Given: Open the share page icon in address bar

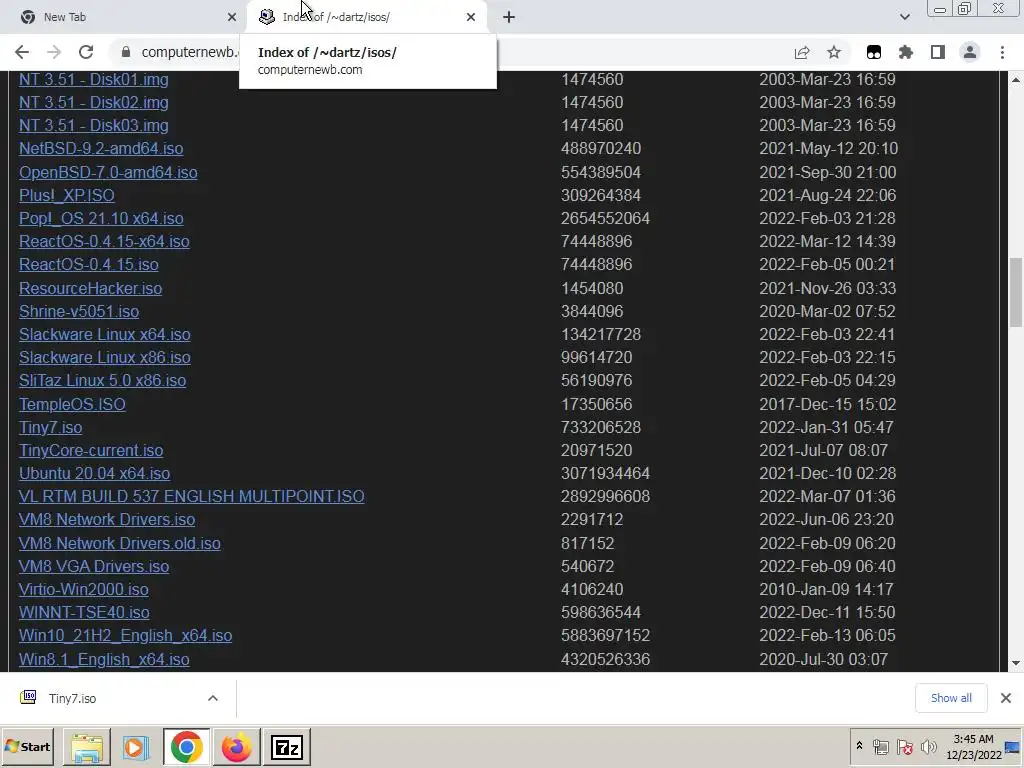Looking at the screenshot, I should 802,52.
